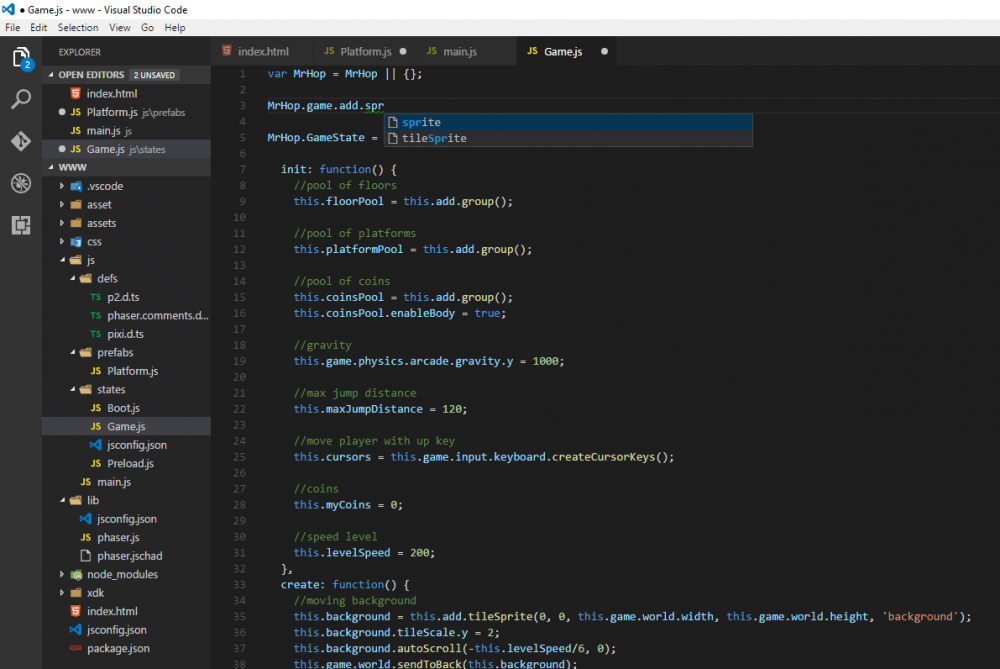Open package.json in file tree
Screen dimensions: 1000x669
click(x=118, y=648)
